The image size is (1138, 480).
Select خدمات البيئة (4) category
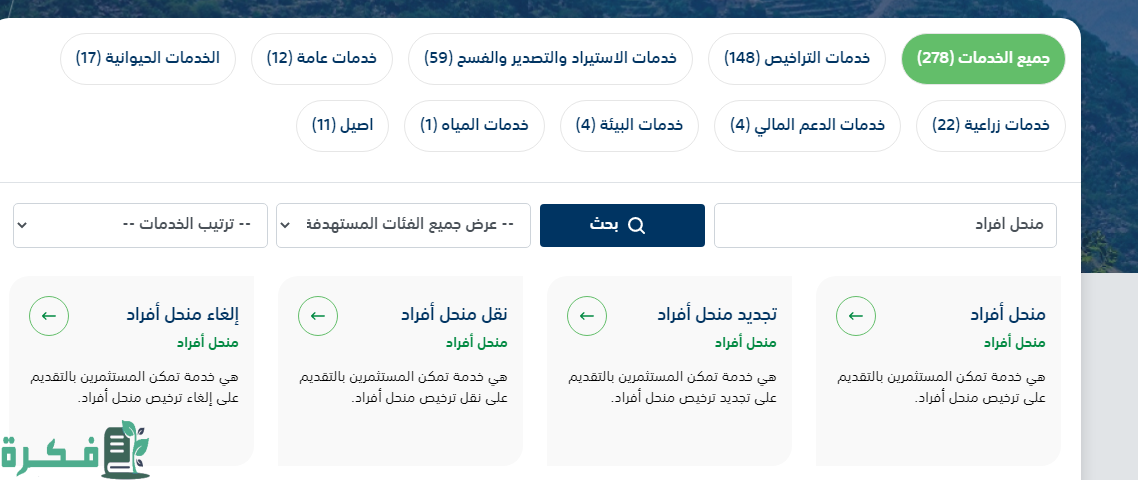pos(629,126)
